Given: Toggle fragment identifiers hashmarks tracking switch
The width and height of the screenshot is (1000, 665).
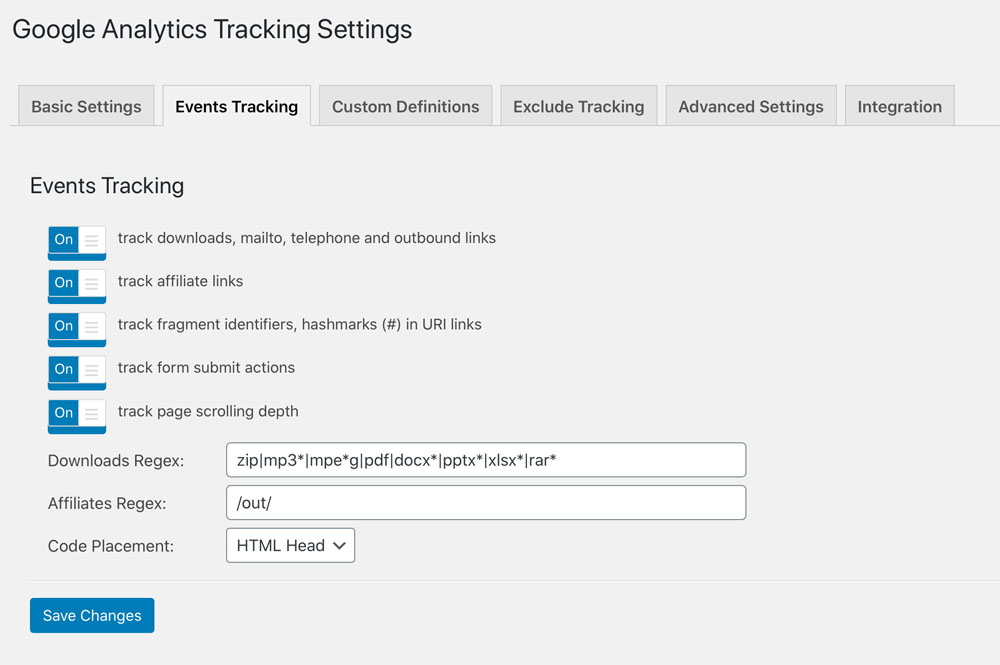Looking at the screenshot, I should [x=77, y=329].
